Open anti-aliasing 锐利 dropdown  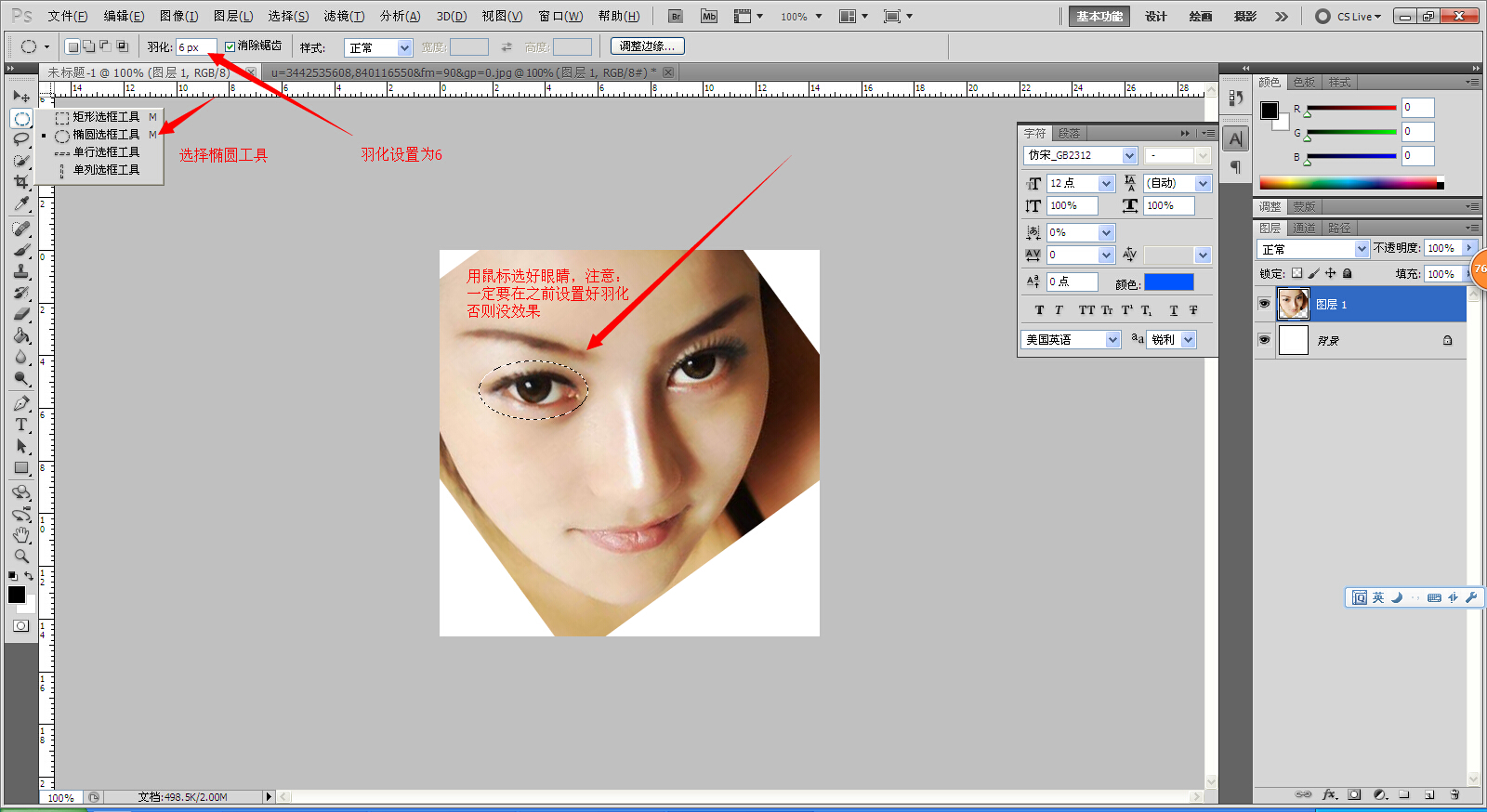pyautogui.click(x=1171, y=340)
